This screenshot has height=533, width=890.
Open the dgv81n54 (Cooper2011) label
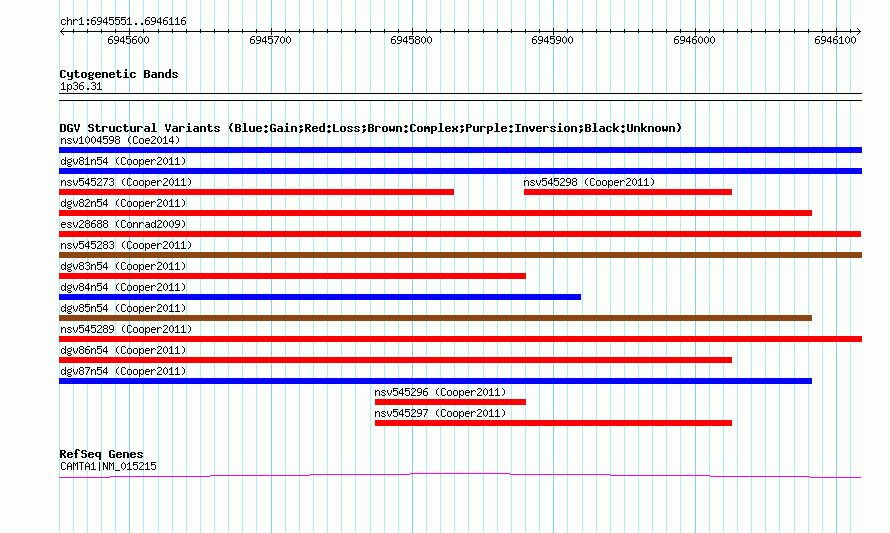123,161
